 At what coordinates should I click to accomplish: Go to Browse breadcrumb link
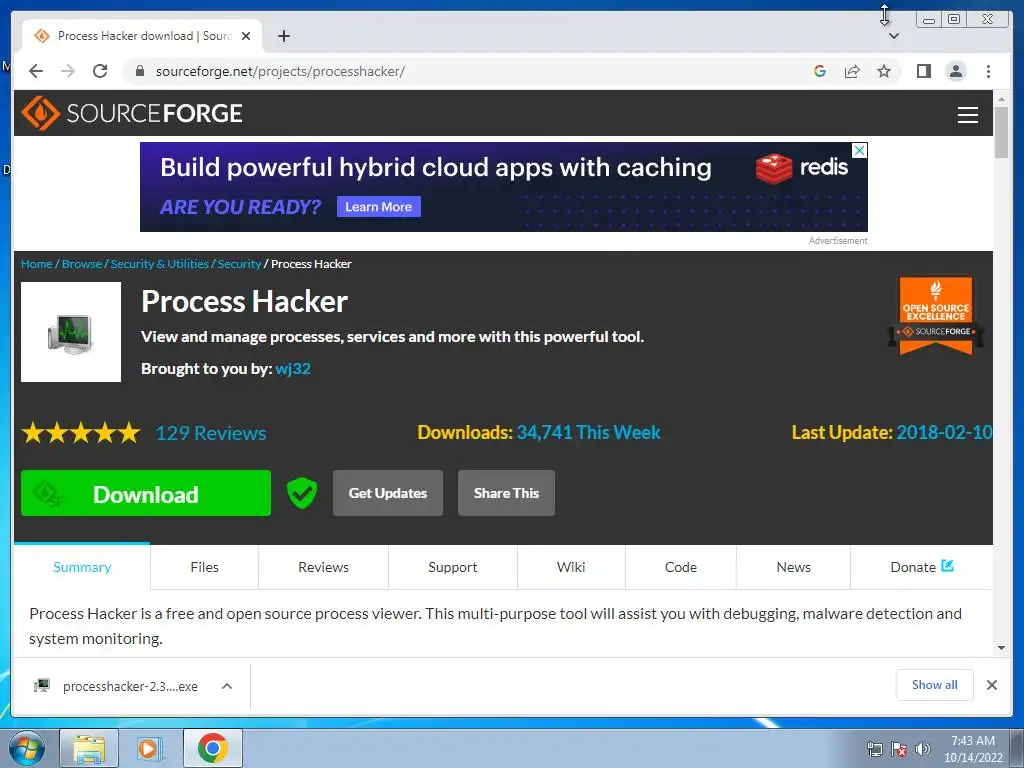(x=82, y=264)
